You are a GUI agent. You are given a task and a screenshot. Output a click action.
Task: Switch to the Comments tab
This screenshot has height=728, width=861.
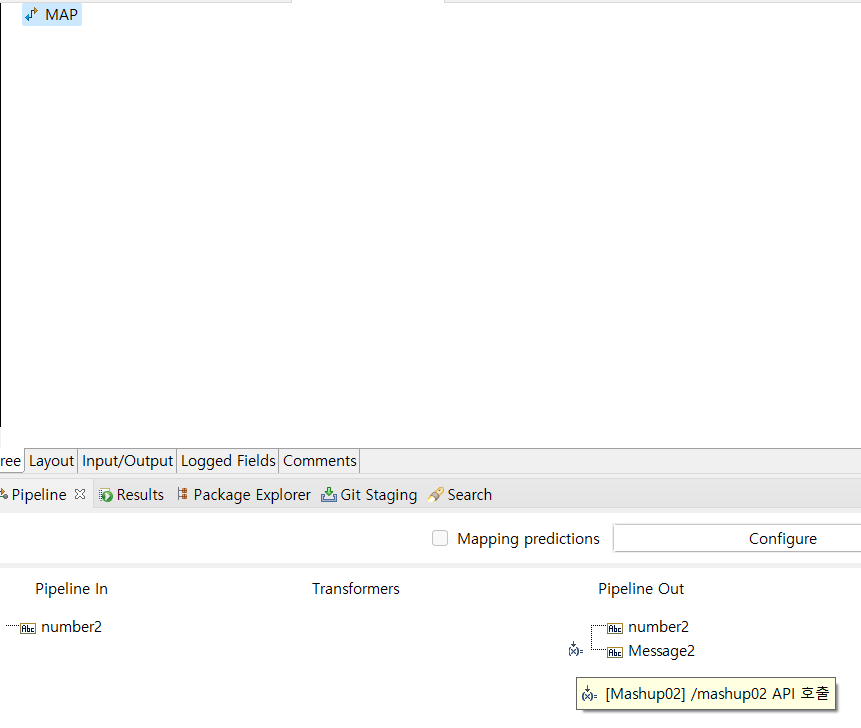[x=319, y=461]
